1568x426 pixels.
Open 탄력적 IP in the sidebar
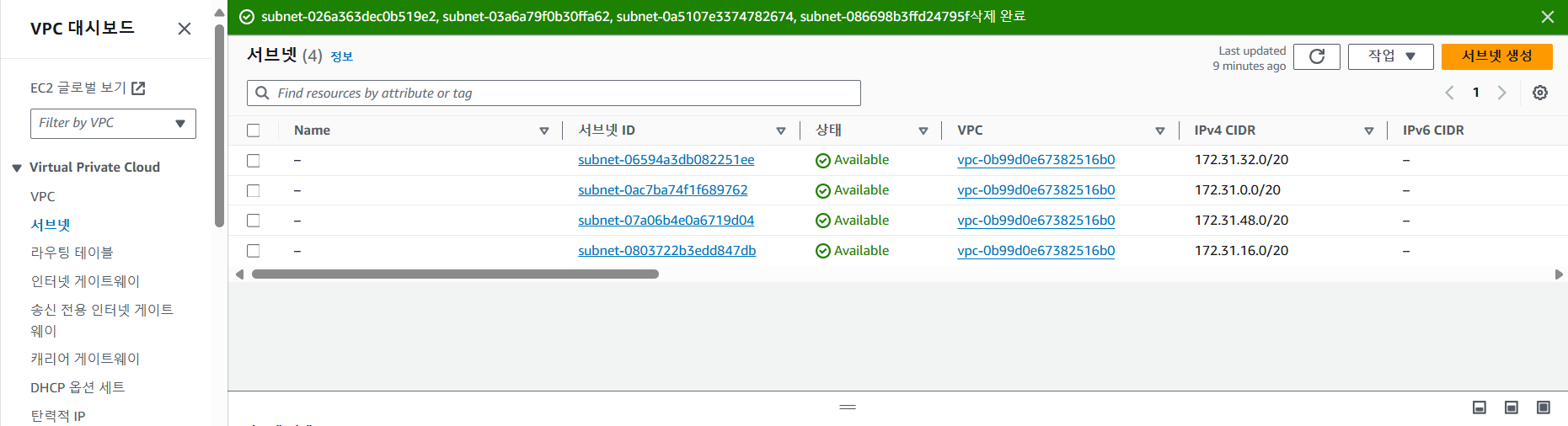tap(57, 416)
